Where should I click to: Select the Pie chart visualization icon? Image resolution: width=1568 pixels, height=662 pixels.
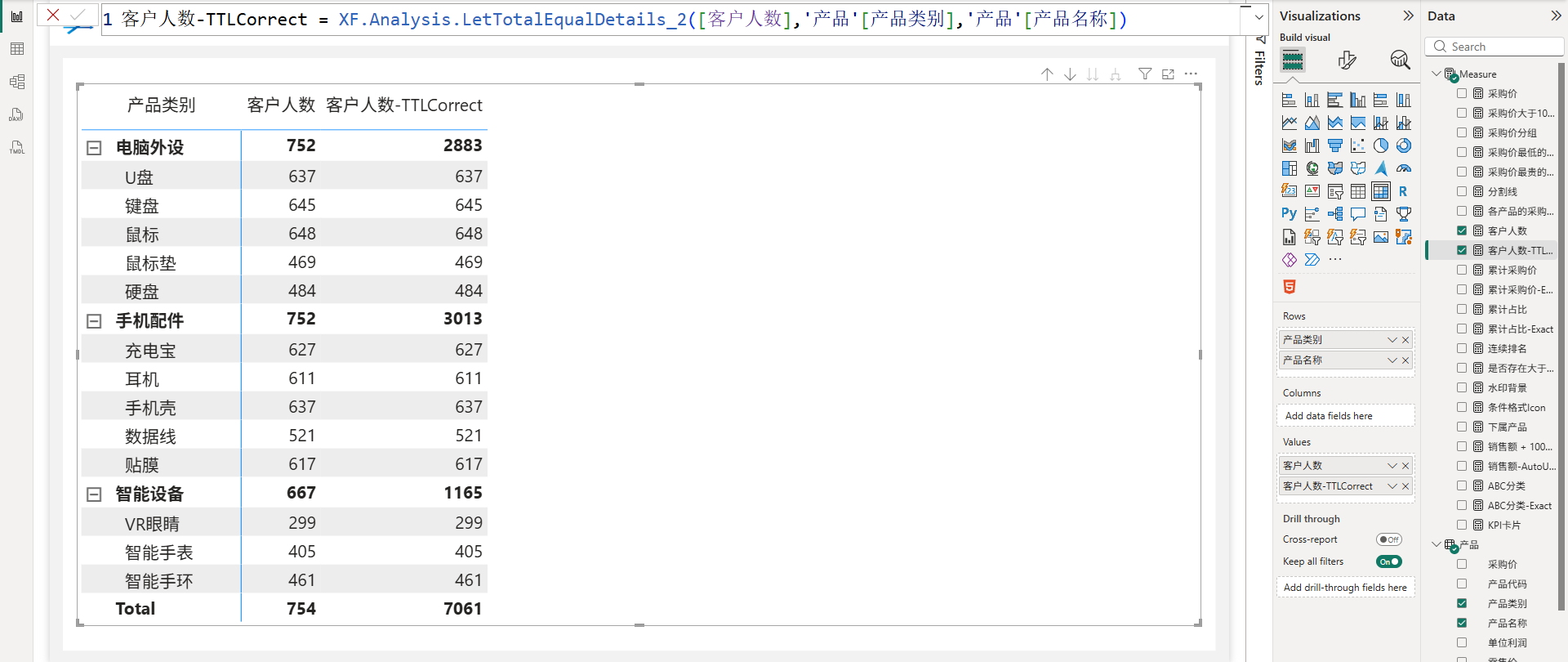pos(1380,145)
